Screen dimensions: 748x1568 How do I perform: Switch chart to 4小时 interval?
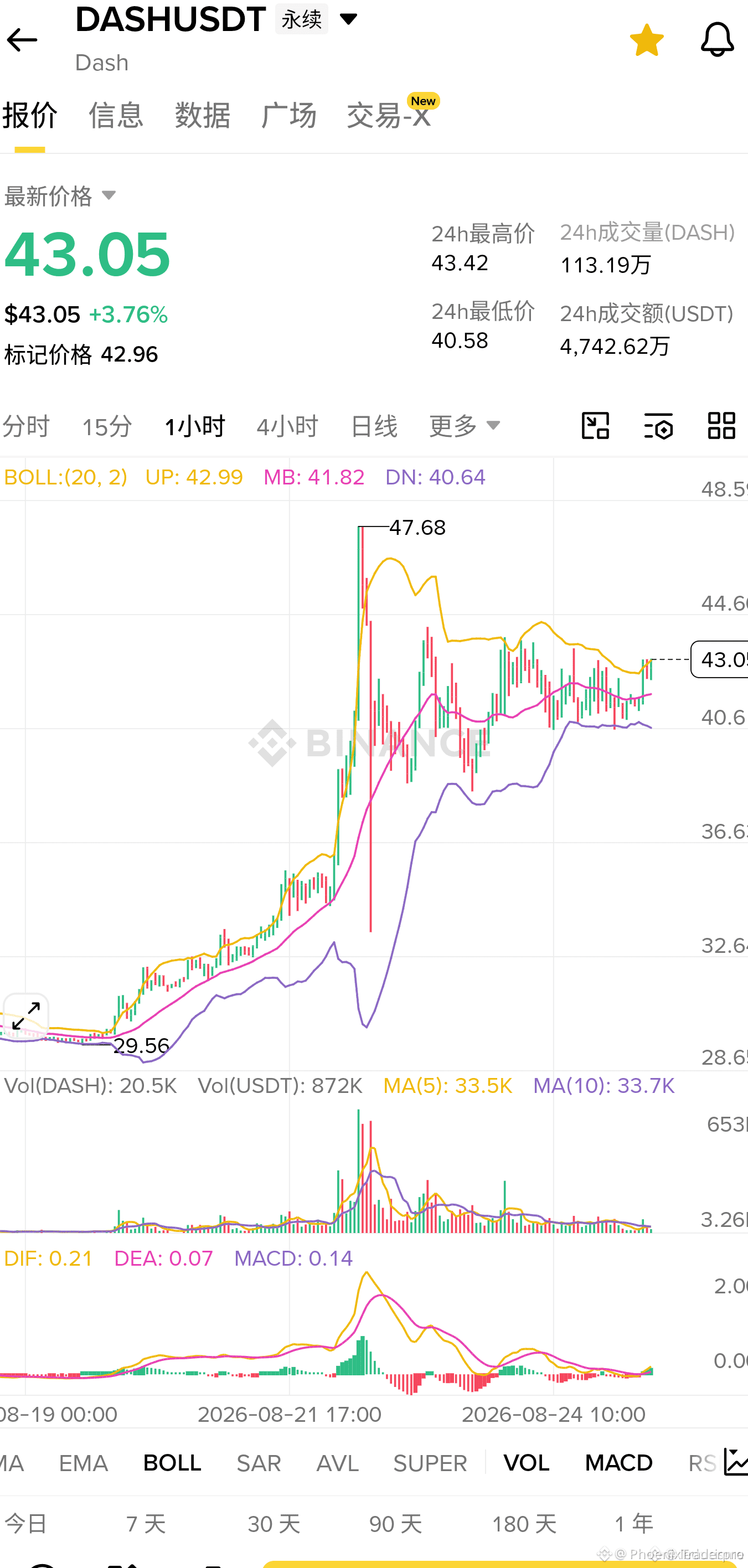click(287, 426)
